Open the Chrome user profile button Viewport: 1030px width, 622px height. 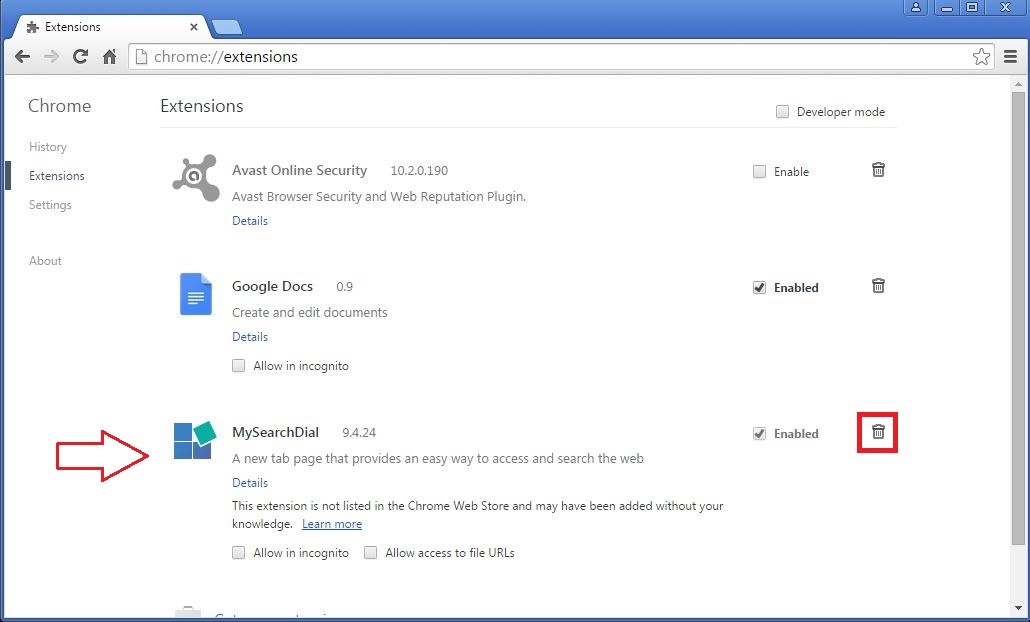915,7
